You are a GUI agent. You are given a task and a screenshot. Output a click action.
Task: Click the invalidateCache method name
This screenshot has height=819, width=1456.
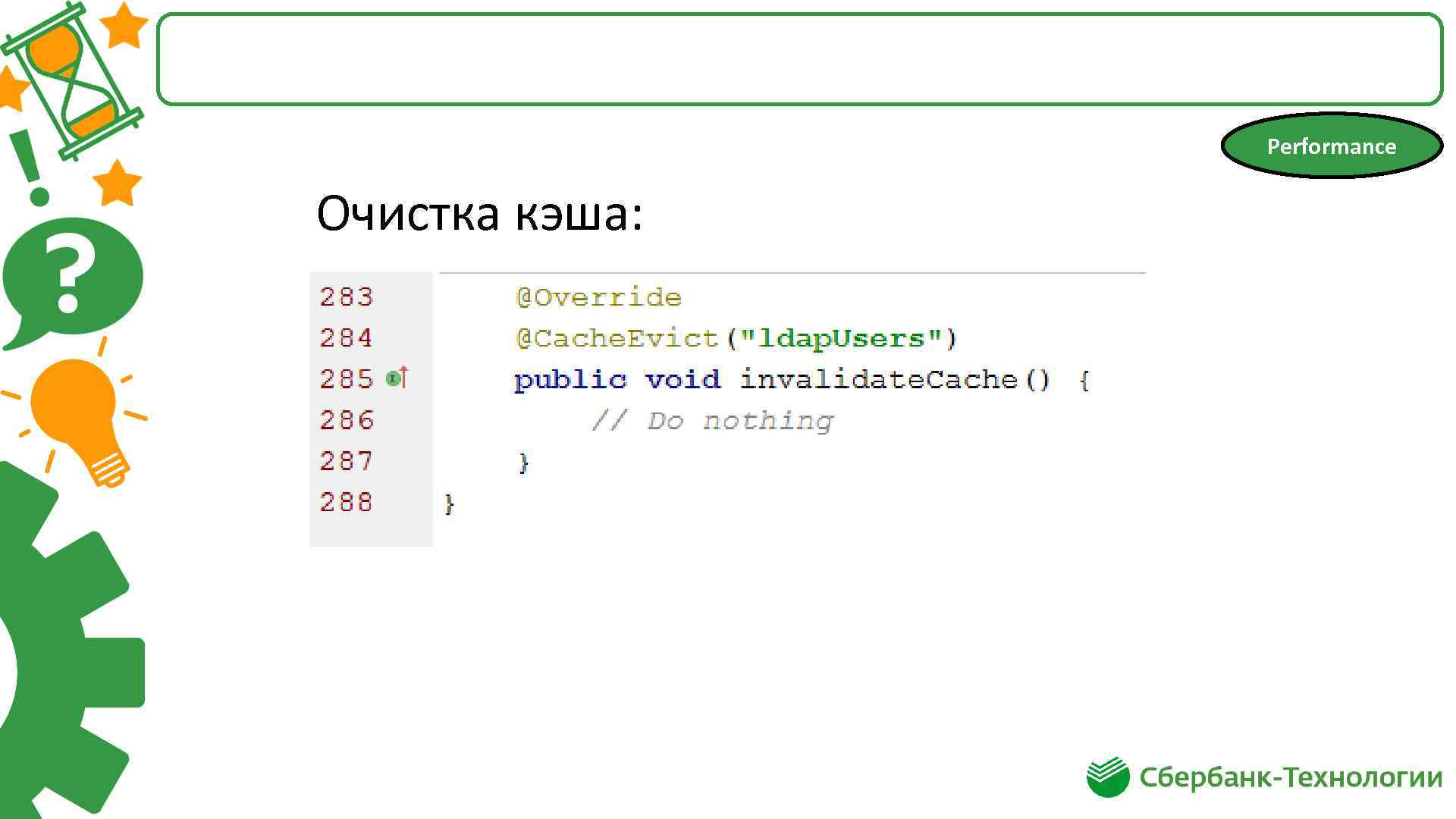877,379
